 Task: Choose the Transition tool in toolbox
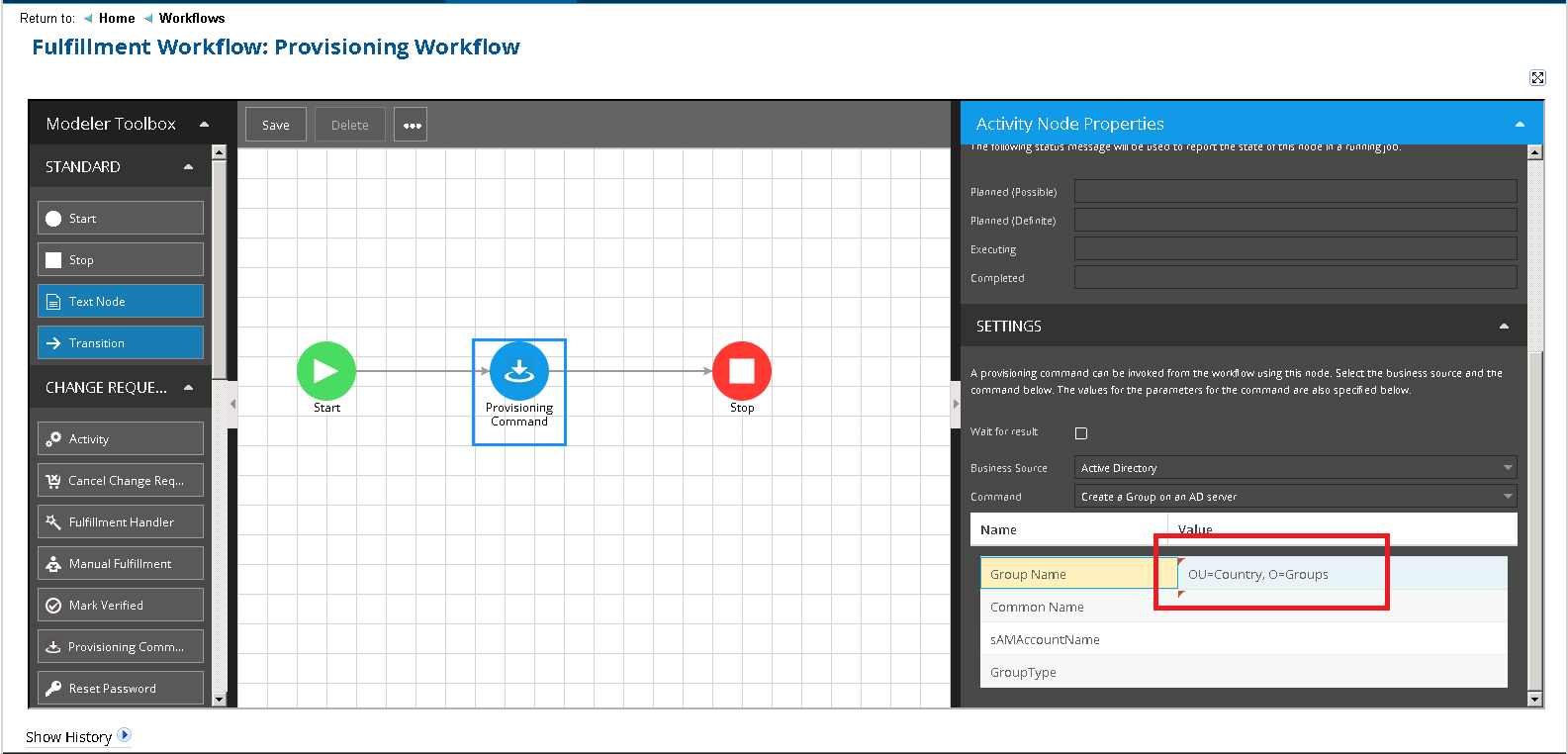tap(121, 343)
